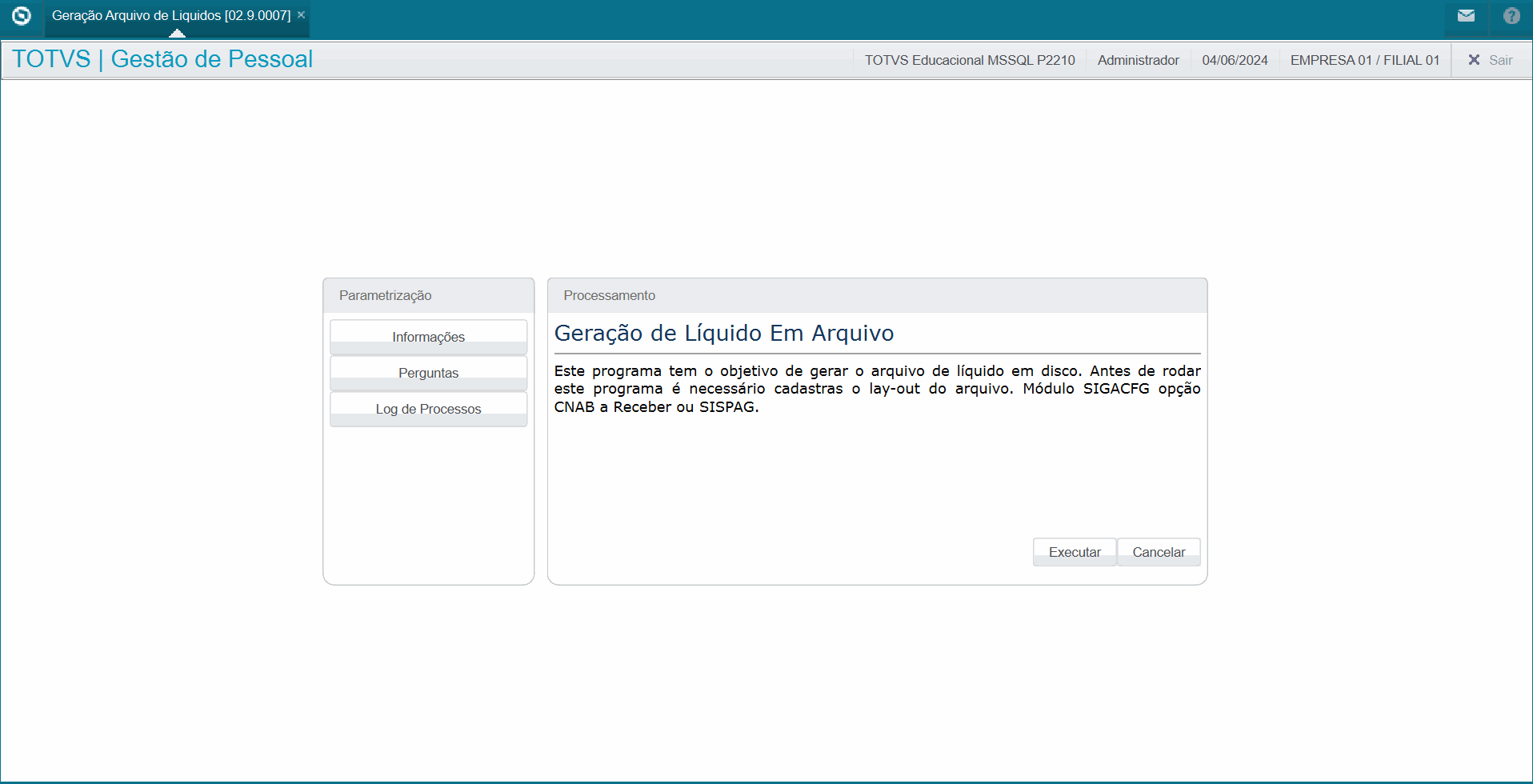Screen dimensions: 1533x784
Task: Click the Parametrização panel header
Action: click(428, 295)
